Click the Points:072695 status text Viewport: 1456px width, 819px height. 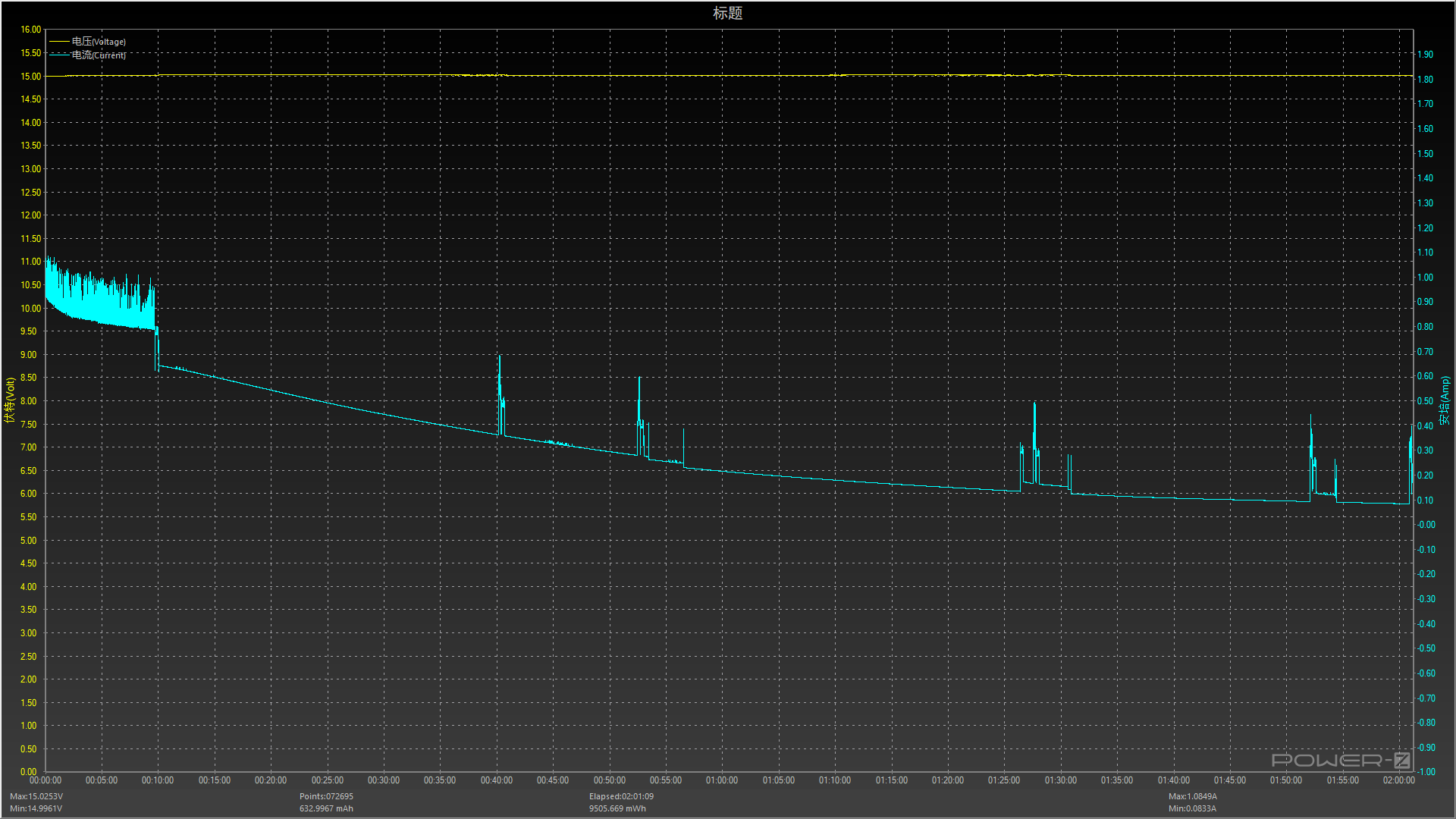tap(326, 796)
